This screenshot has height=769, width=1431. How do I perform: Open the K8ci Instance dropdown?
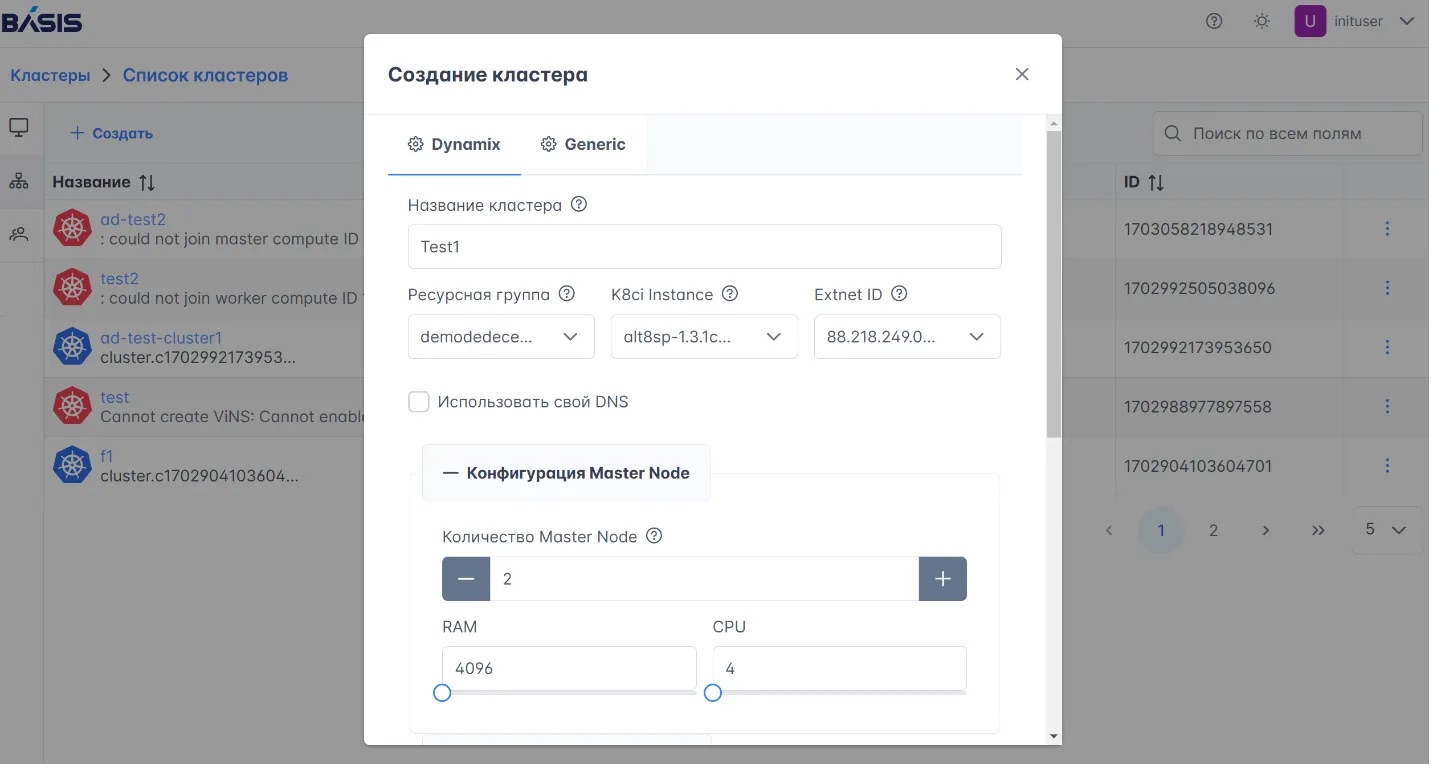pos(704,337)
